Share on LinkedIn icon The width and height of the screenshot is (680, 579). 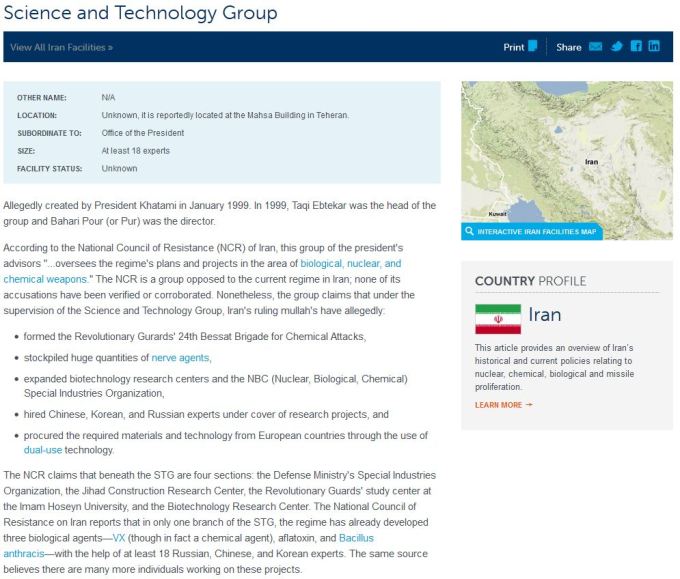654,47
